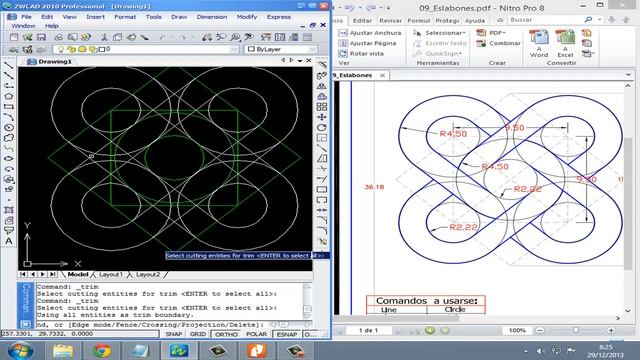Viewport: 640px width, 360px height.
Task: Open the Draw menu in ZWCAD
Action: (179, 17)
